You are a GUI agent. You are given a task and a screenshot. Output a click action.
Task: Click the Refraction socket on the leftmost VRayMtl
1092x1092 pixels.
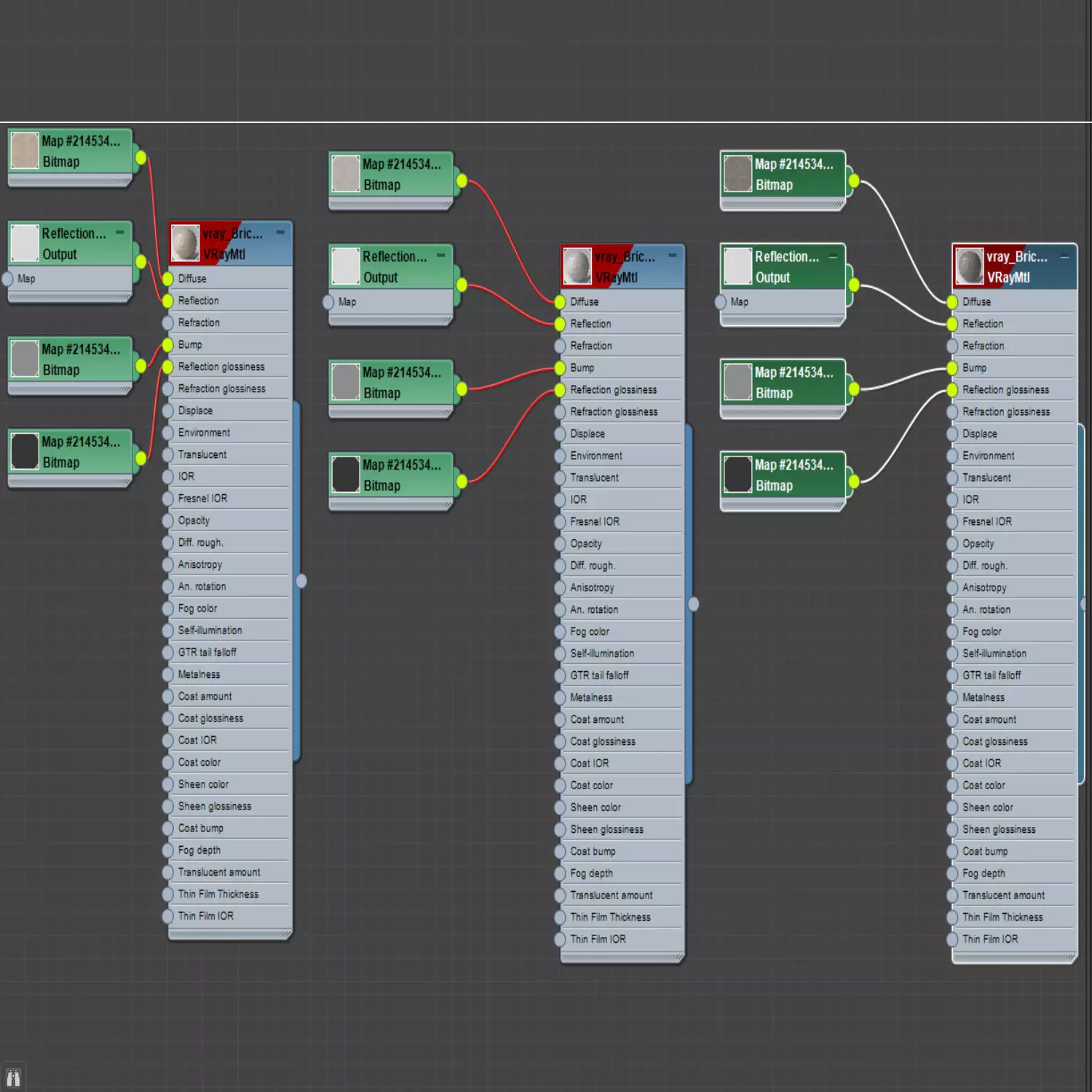(167, 323)
